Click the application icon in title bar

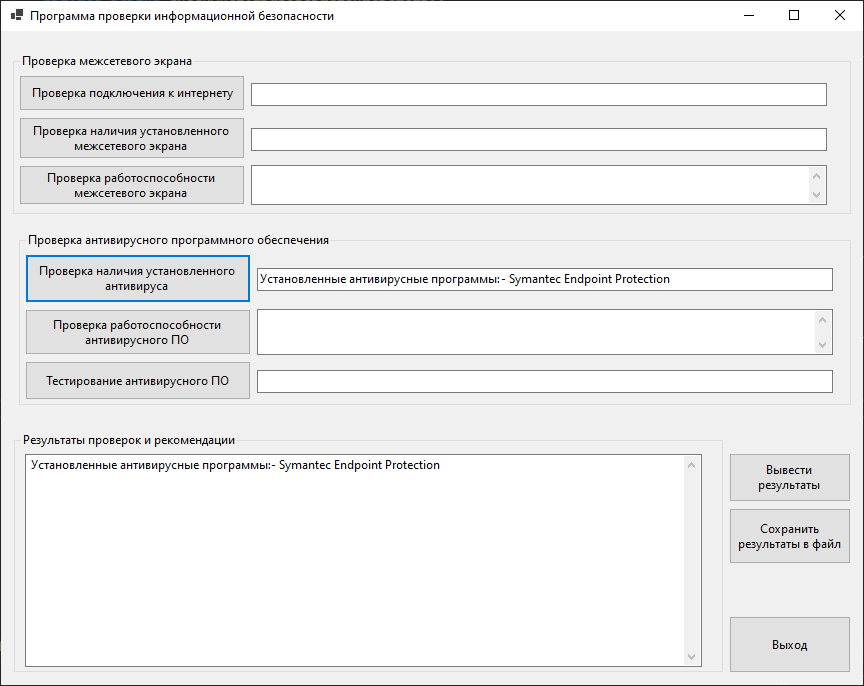tap(17, 15)
